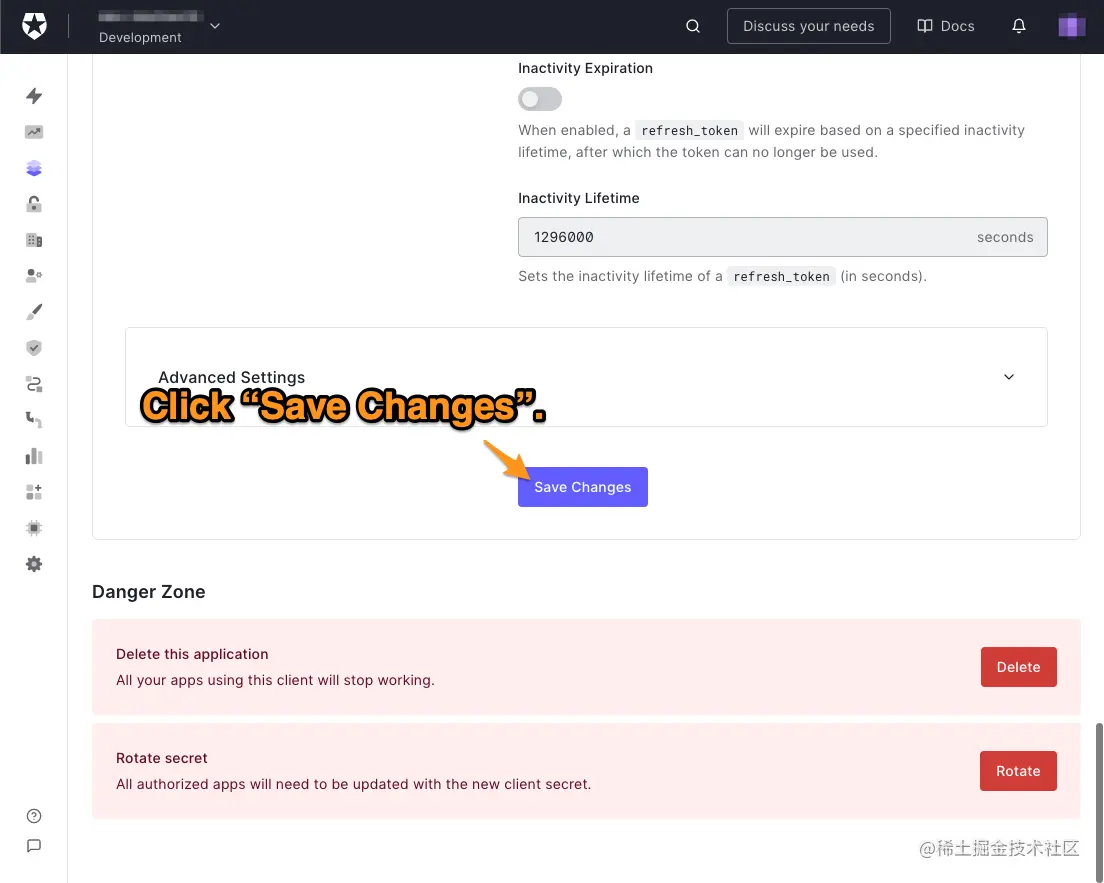Screen dimensions: 1104x883
Task: Open the user avatar menu
Action: [1072, 26]
